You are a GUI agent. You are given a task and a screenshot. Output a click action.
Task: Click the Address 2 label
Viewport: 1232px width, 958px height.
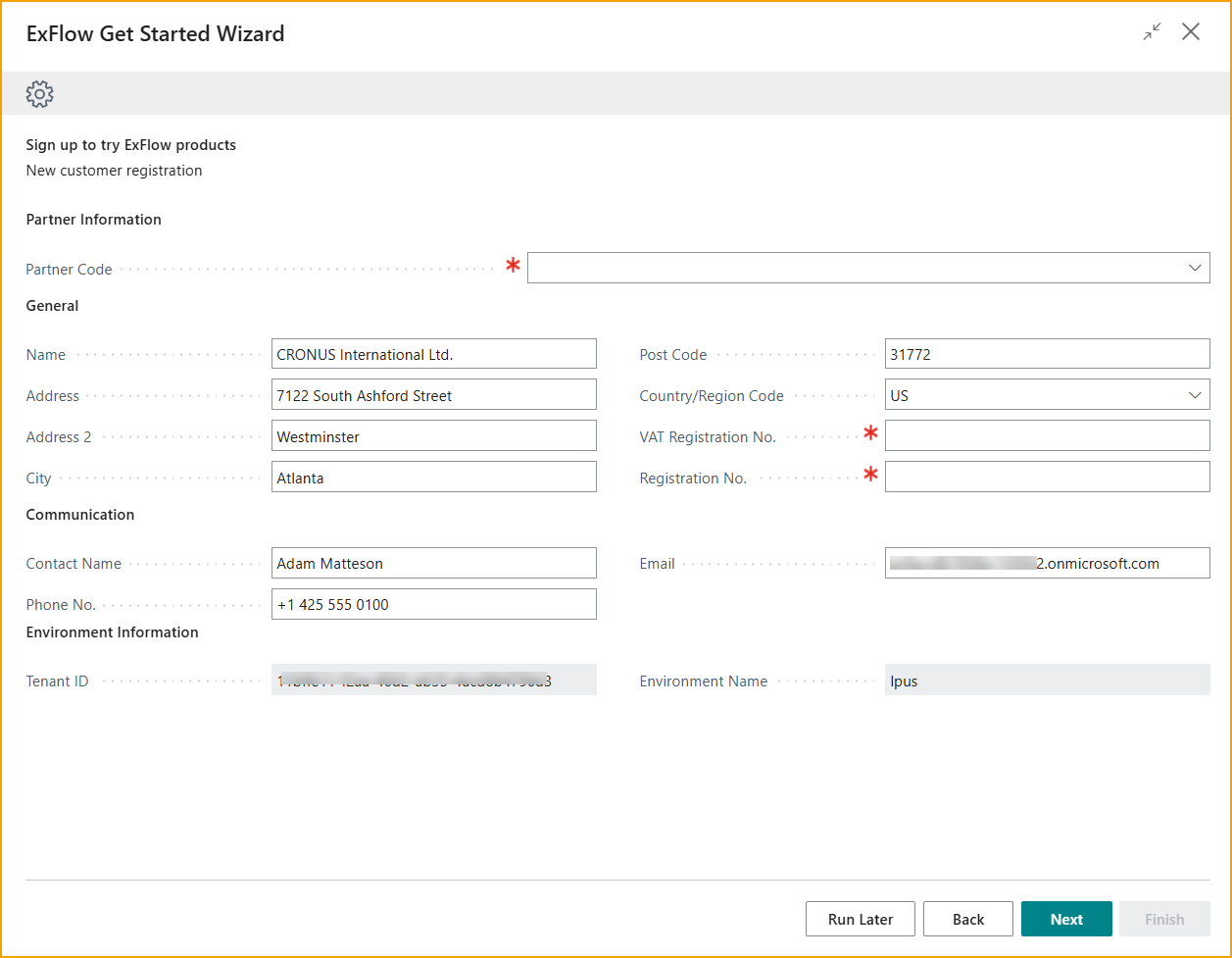pos(59,437)
